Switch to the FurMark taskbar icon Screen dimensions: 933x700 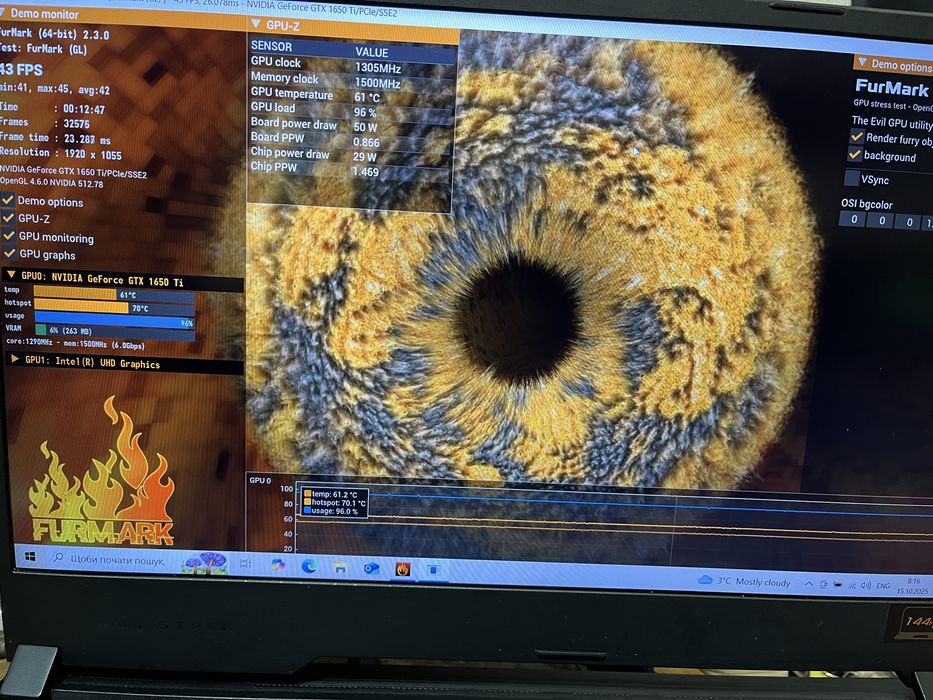point(403,570)
